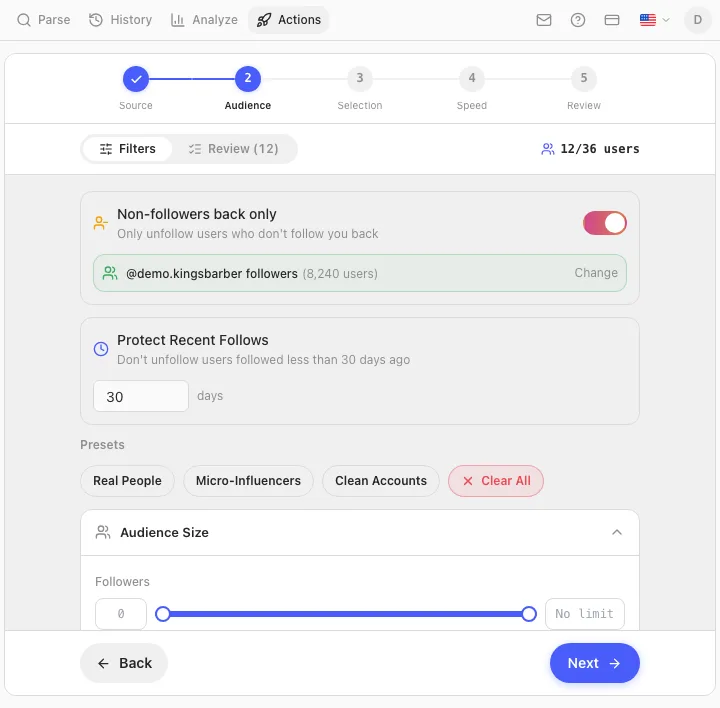720x708 pixels.
Task: Disable Non-followers back only toggle
Action: [x=605, y=223]
